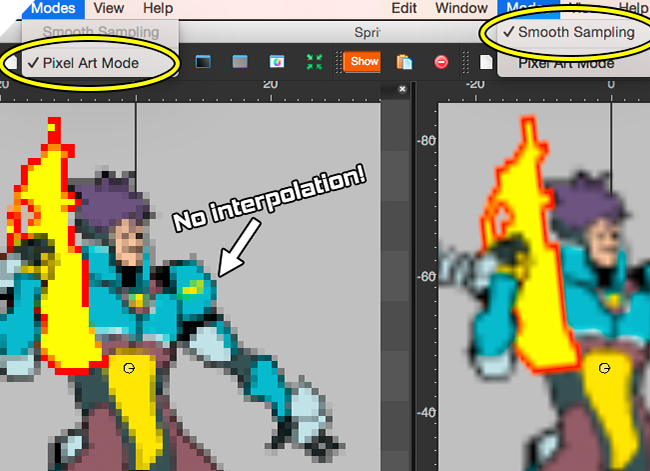Close the panel with the x button
Viewport: 650px width, 471px height.
[402, 89]
